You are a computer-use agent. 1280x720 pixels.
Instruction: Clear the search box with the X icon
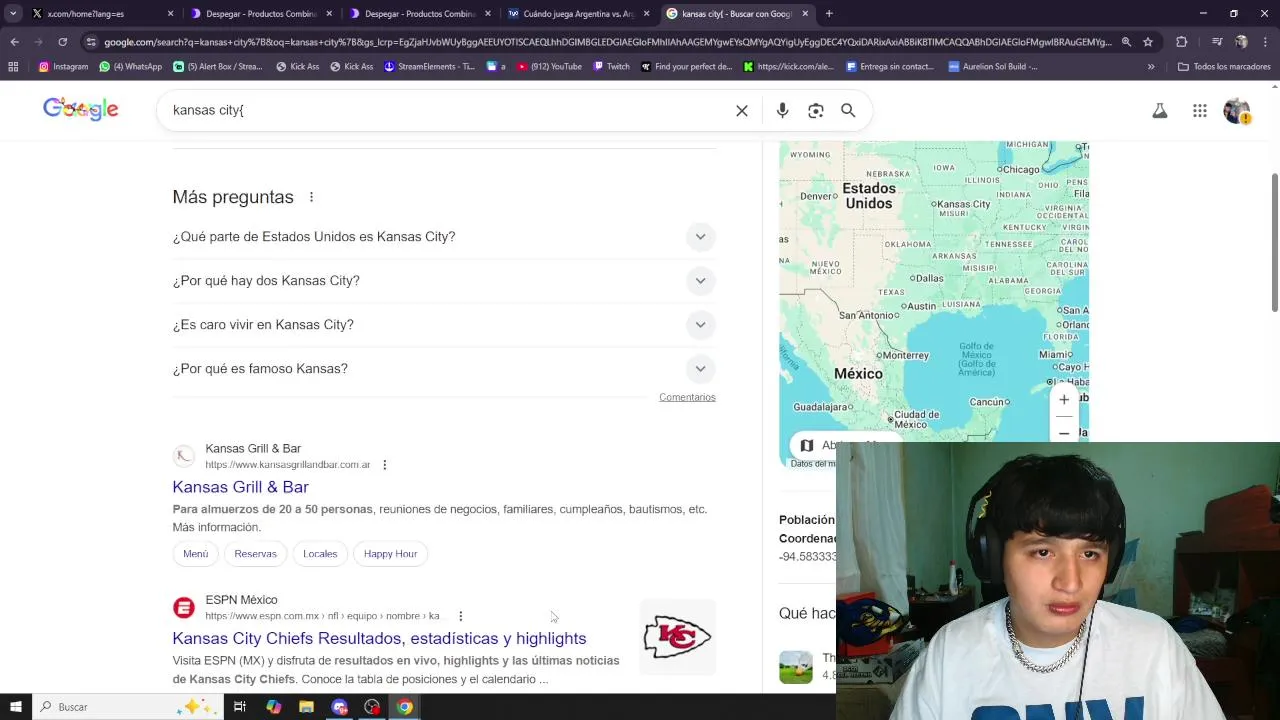coord(742,111)
